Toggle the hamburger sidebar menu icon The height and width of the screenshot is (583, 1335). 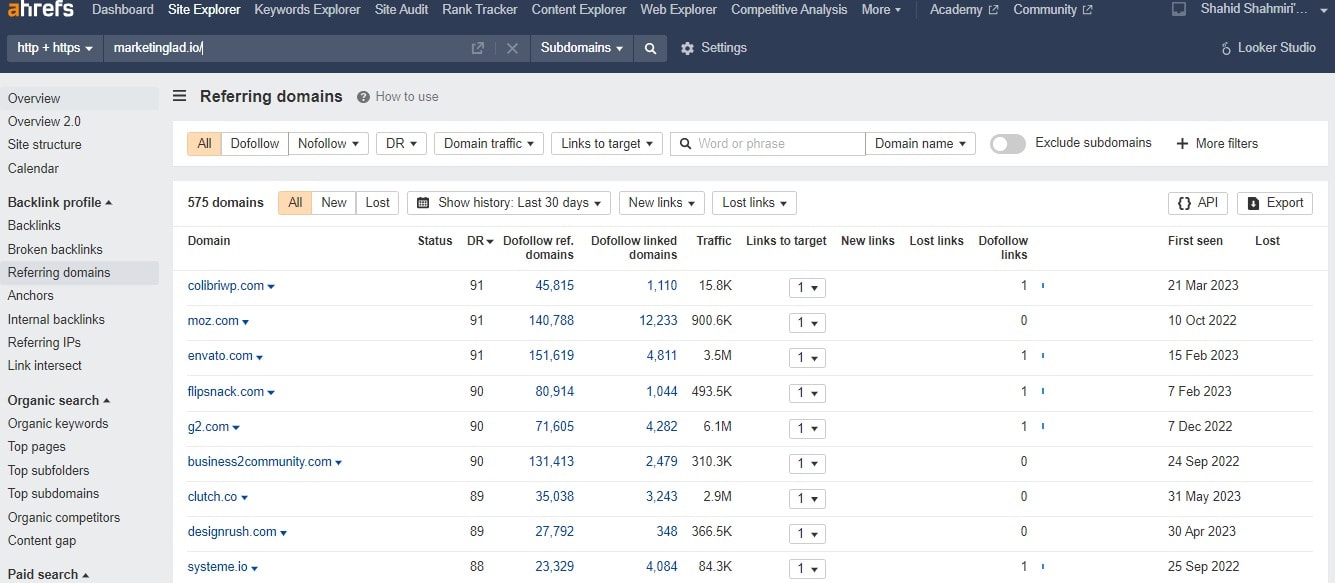(x=180, y=96)
